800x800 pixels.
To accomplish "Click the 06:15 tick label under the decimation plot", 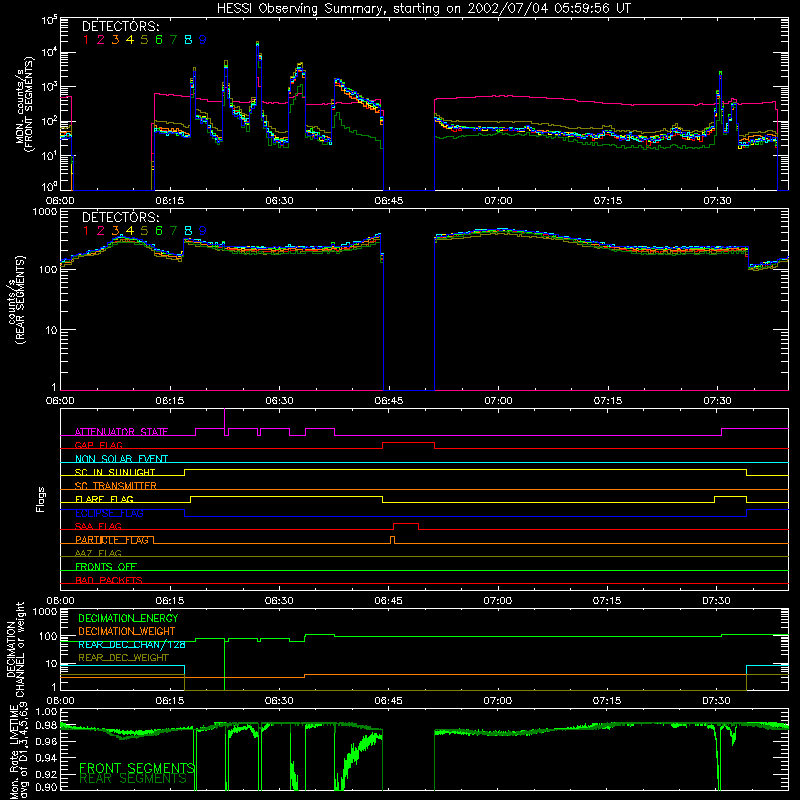I will 169,701.
